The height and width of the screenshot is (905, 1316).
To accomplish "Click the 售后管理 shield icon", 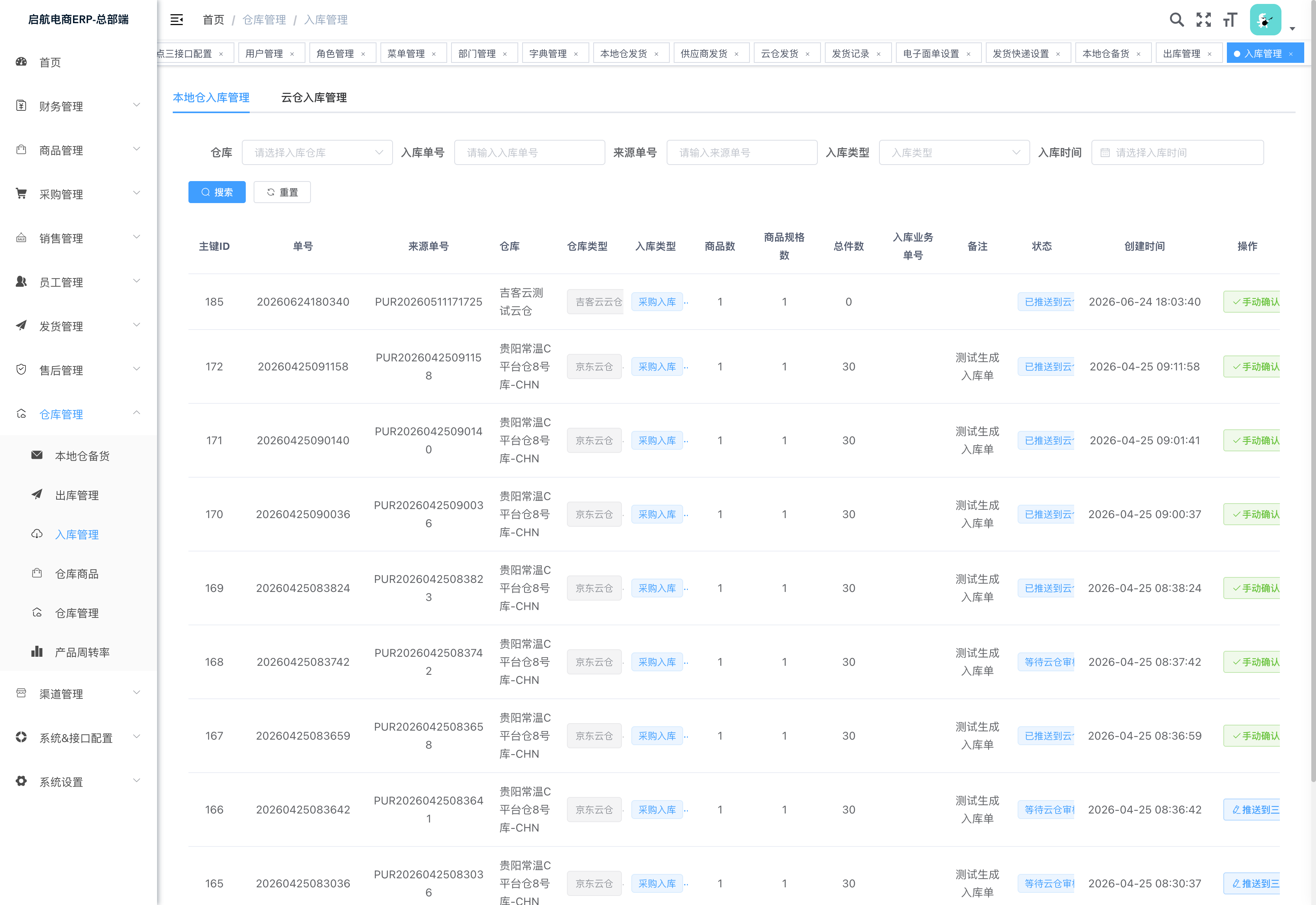I will 22,370.
